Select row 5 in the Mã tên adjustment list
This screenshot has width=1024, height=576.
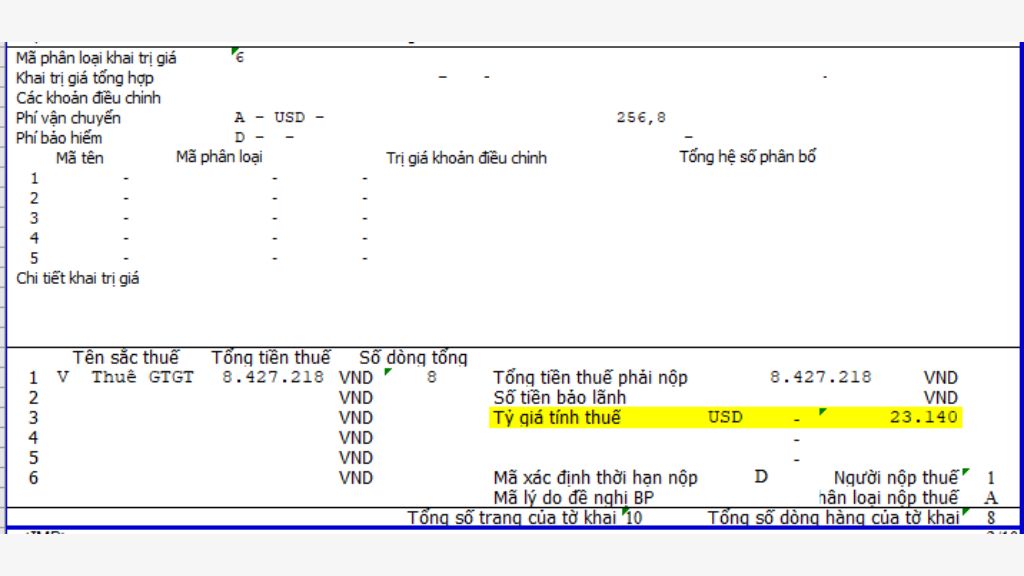tap(34, 259)
